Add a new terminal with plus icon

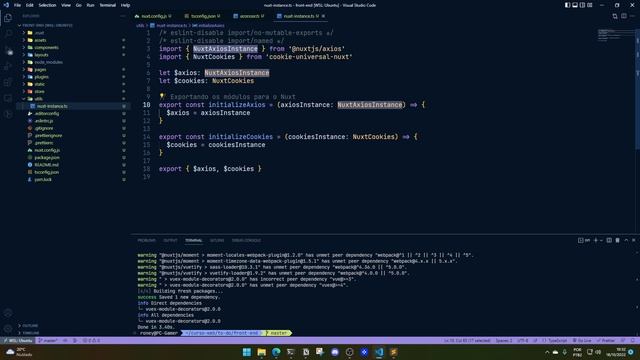[x=596, y=240]
